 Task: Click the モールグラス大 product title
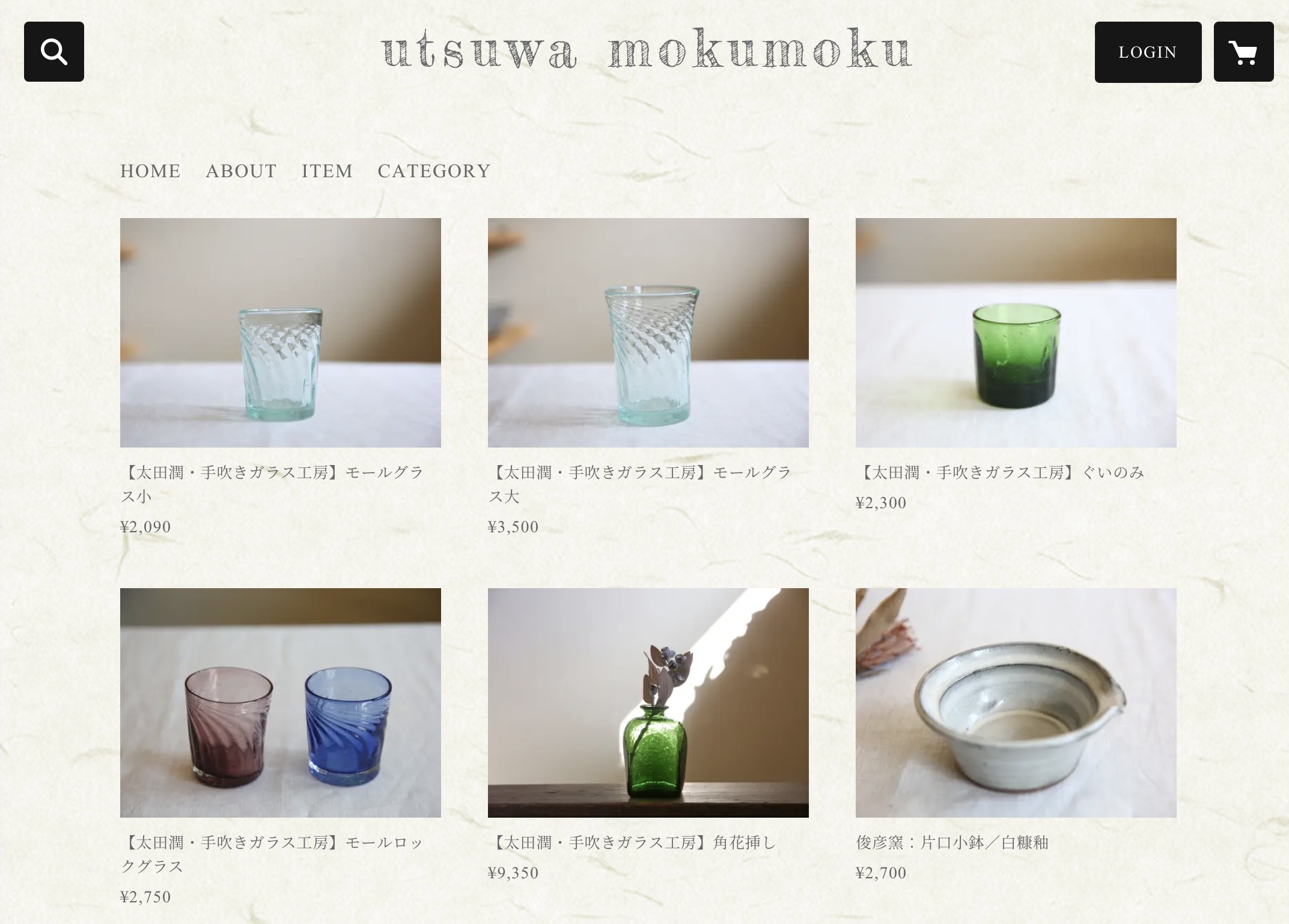pyautogui.click(x=641, y=484)
